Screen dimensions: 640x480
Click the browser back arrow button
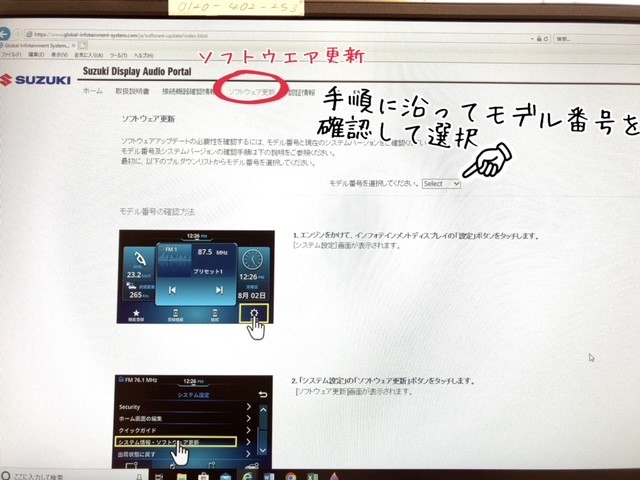click(4, 33)
